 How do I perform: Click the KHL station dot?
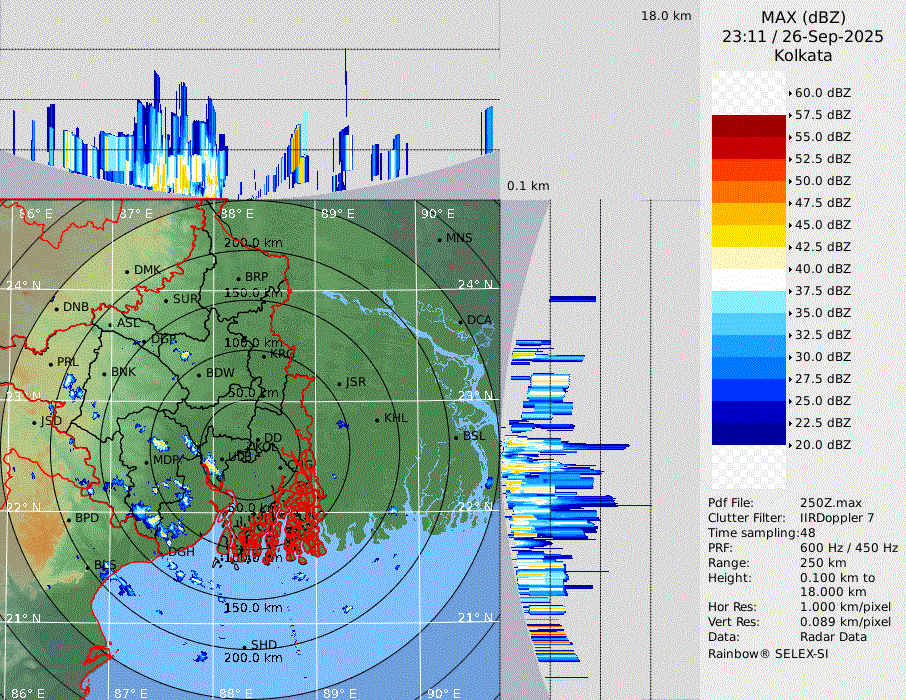click(x=377, y=419)
